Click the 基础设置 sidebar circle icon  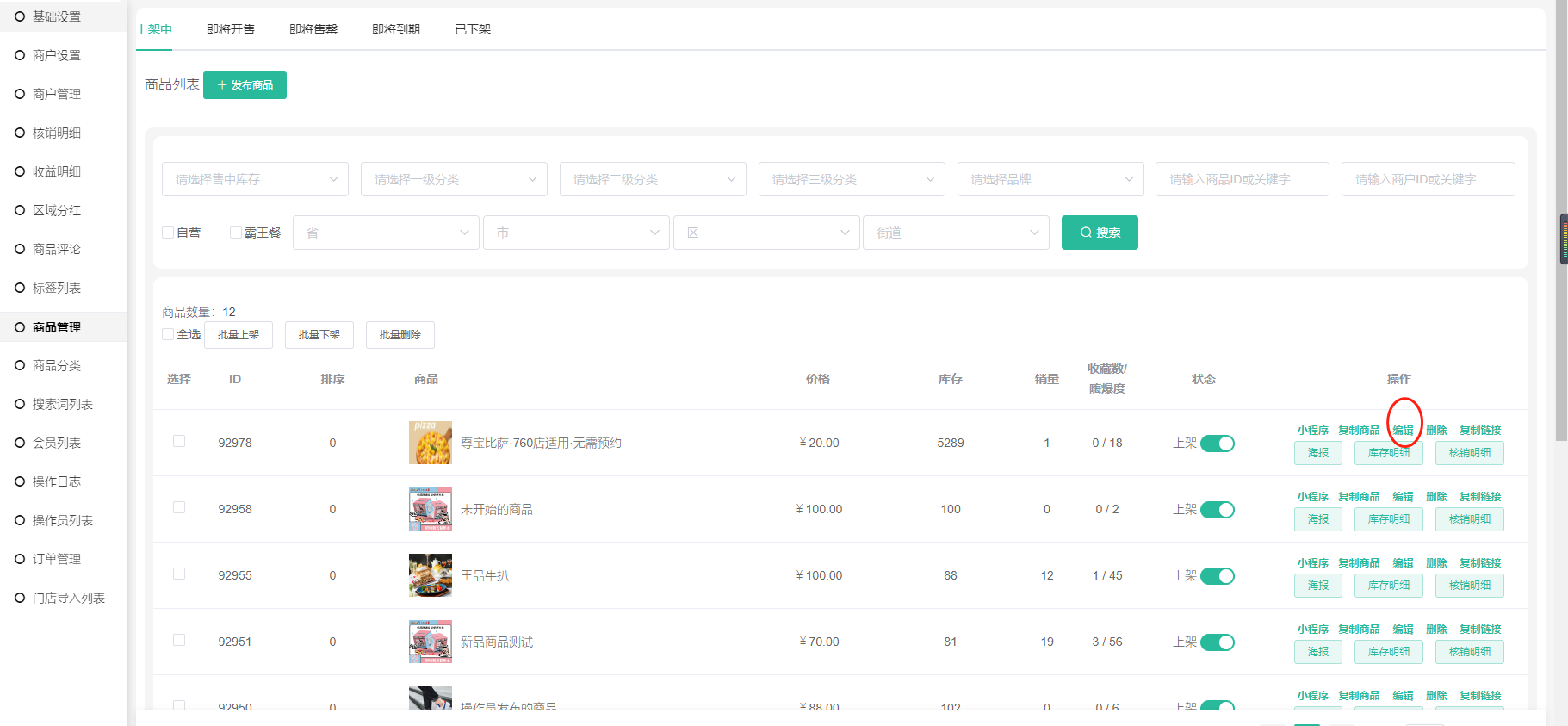coord(20,16)
